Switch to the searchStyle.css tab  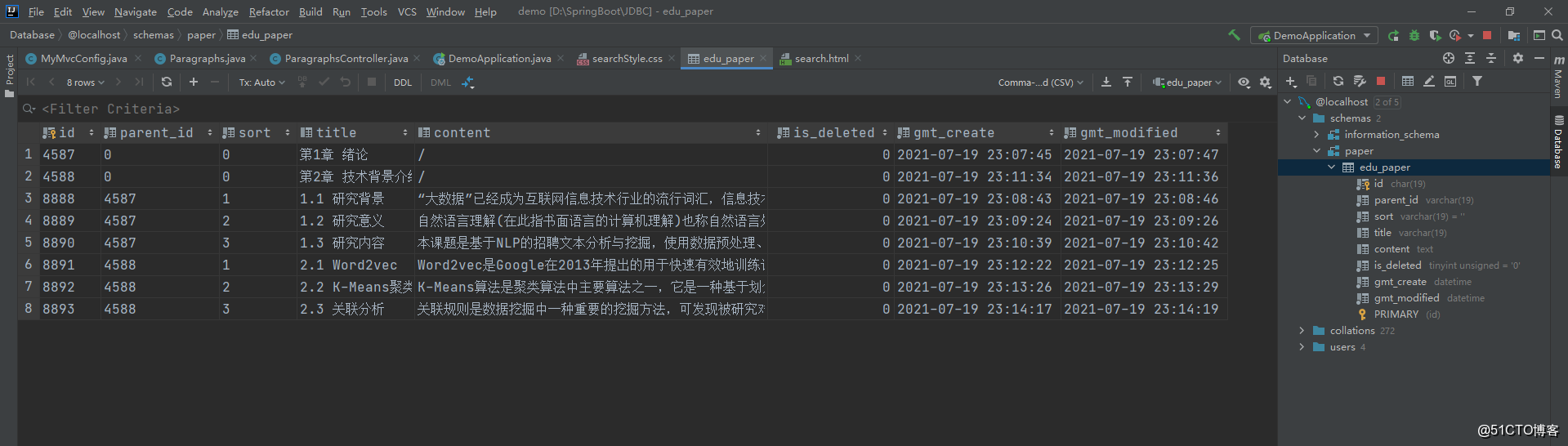(627, 58)
